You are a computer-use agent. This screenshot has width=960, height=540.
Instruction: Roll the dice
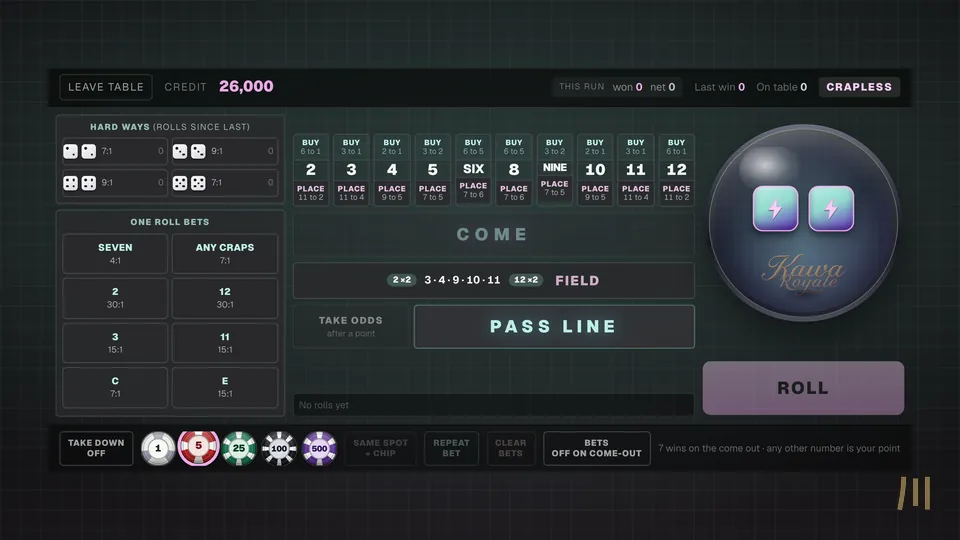click(x=803, y=388)
